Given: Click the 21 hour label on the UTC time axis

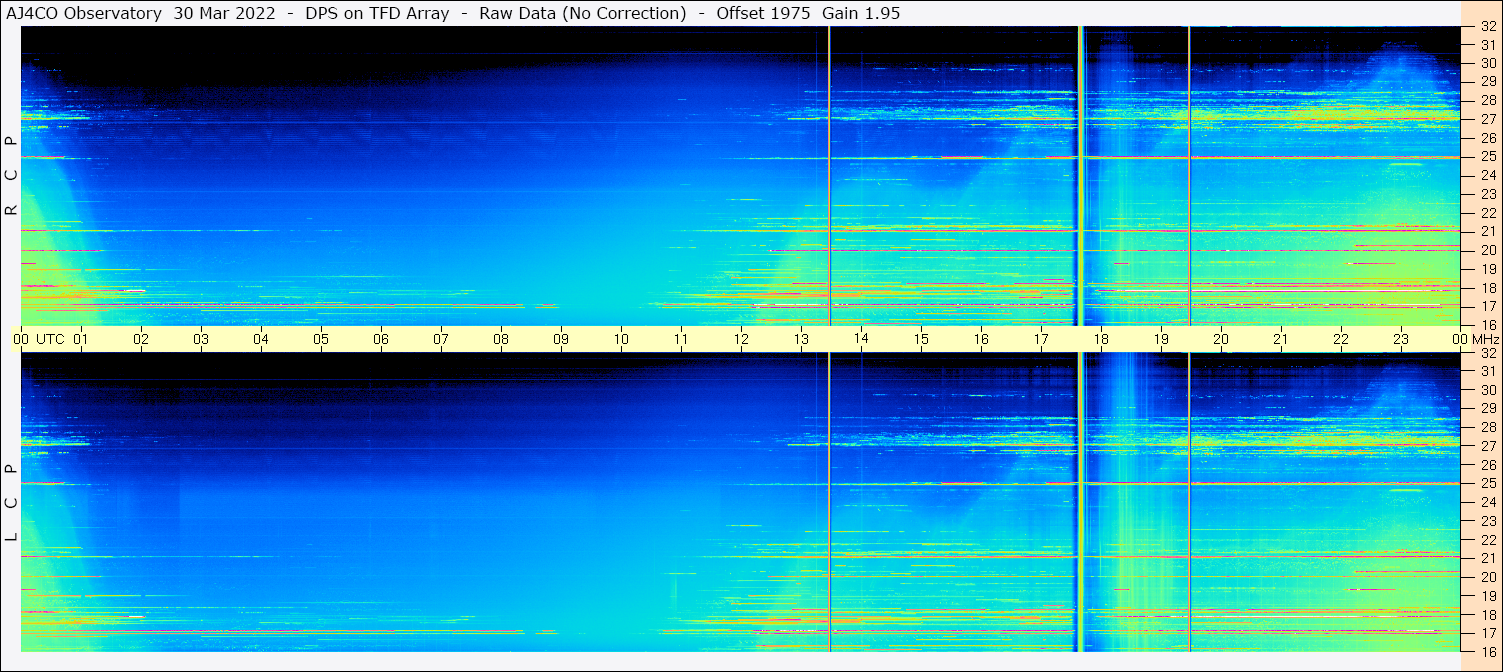Looking at the screenshot, I should [x=1281, y=339].
